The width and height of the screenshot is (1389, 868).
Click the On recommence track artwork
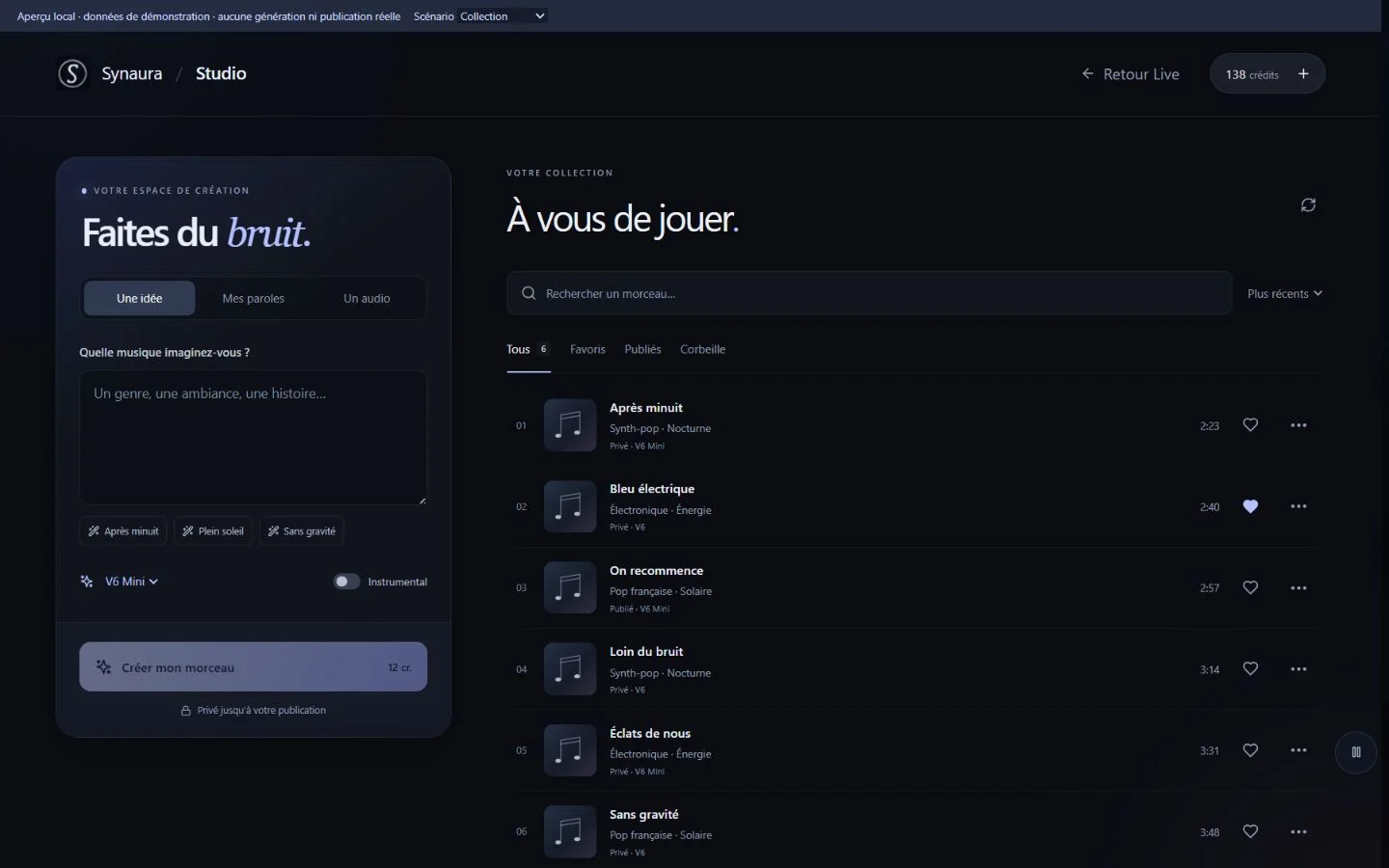[x=570, y=588]
